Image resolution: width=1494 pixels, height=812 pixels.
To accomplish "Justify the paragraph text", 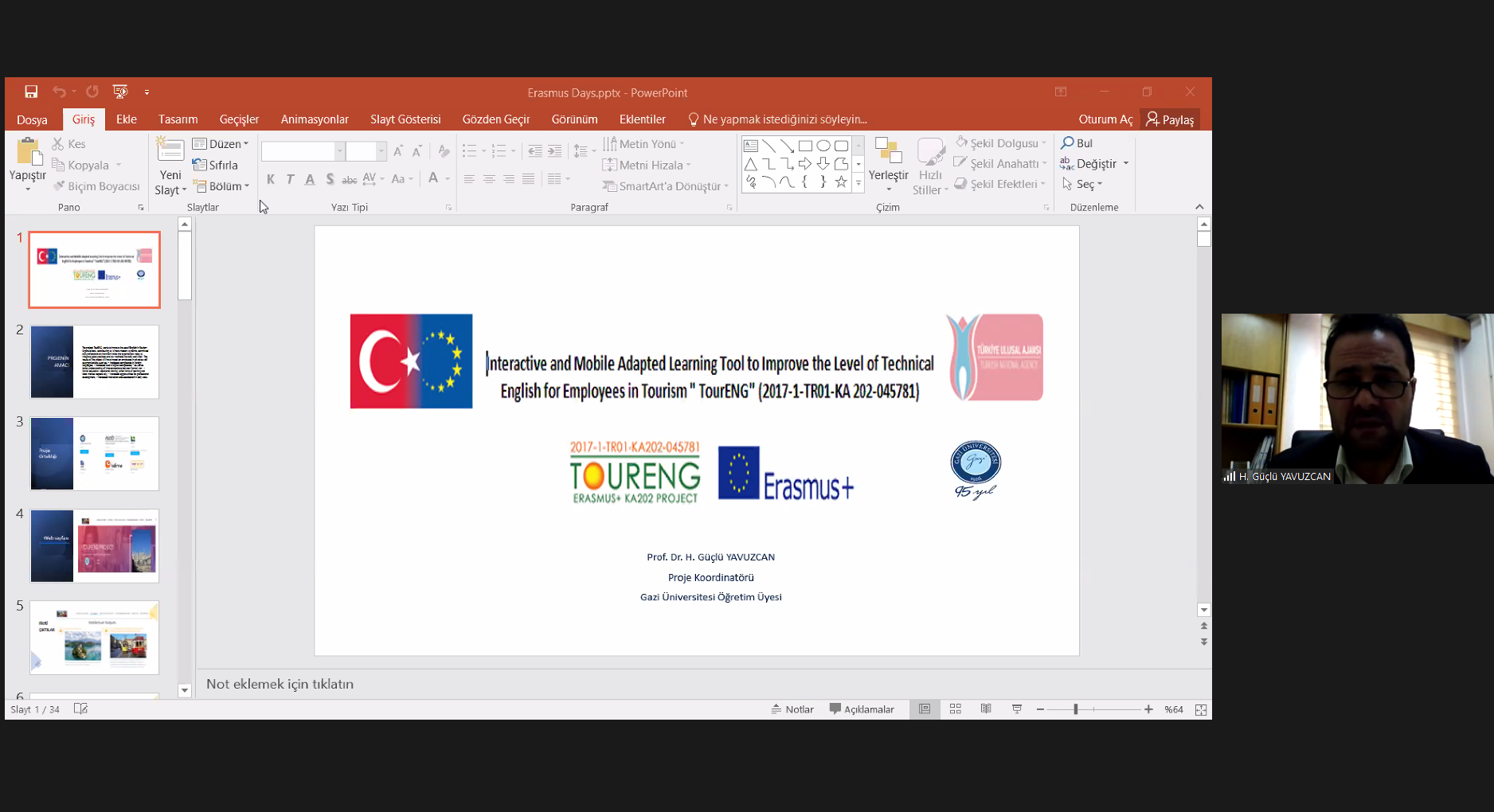I will [528, 179].
